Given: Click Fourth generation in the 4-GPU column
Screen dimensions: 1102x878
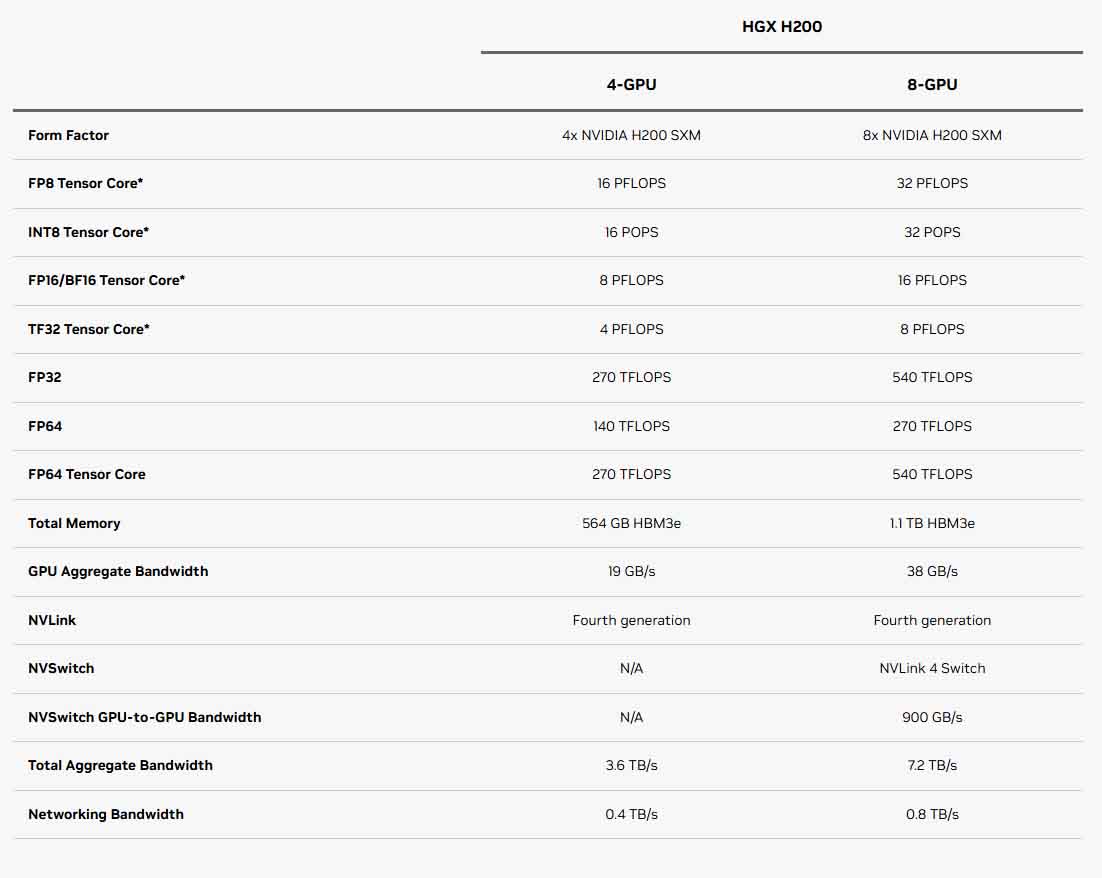Looking at the screenshot, I should point(631,620).
